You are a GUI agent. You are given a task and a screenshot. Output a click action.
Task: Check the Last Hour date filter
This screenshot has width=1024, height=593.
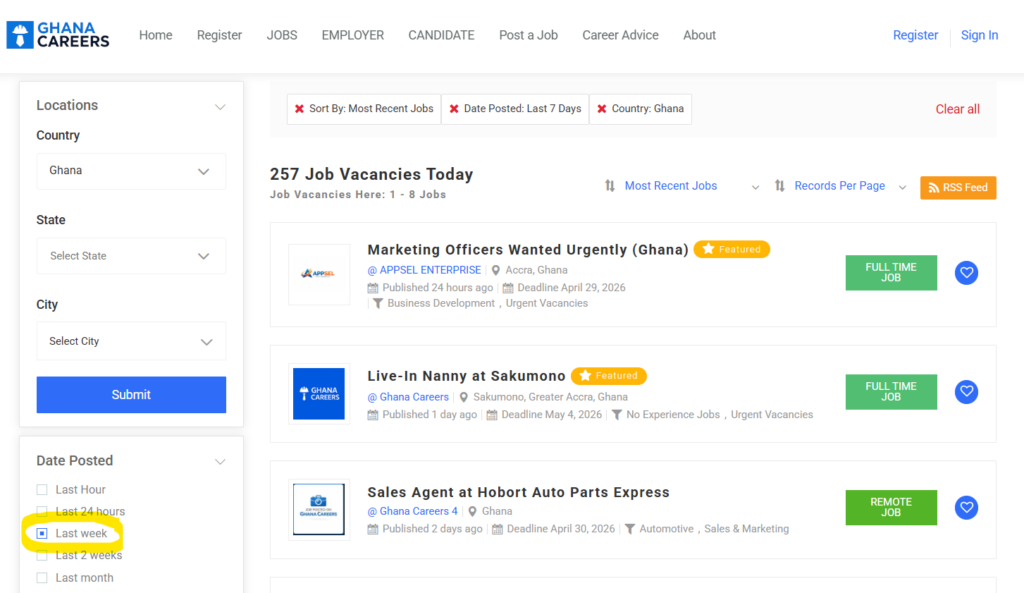(42, 490)
